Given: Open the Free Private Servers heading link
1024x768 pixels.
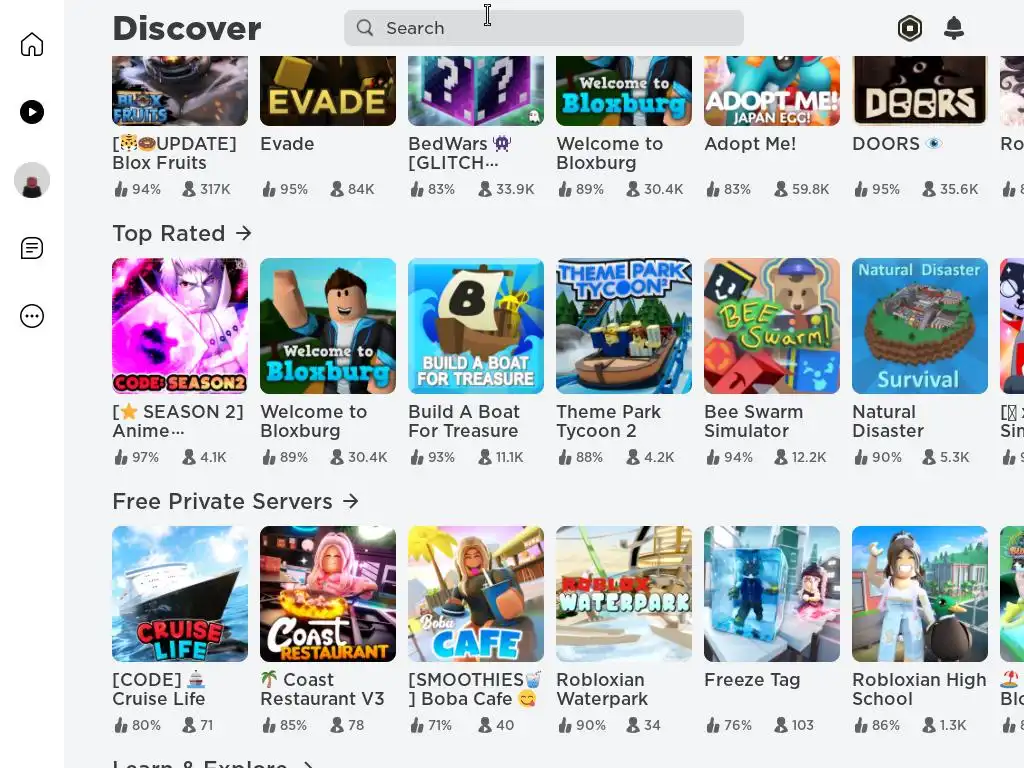Looking at the screenshot, I should pyautogui.click(x=222, y=501).
